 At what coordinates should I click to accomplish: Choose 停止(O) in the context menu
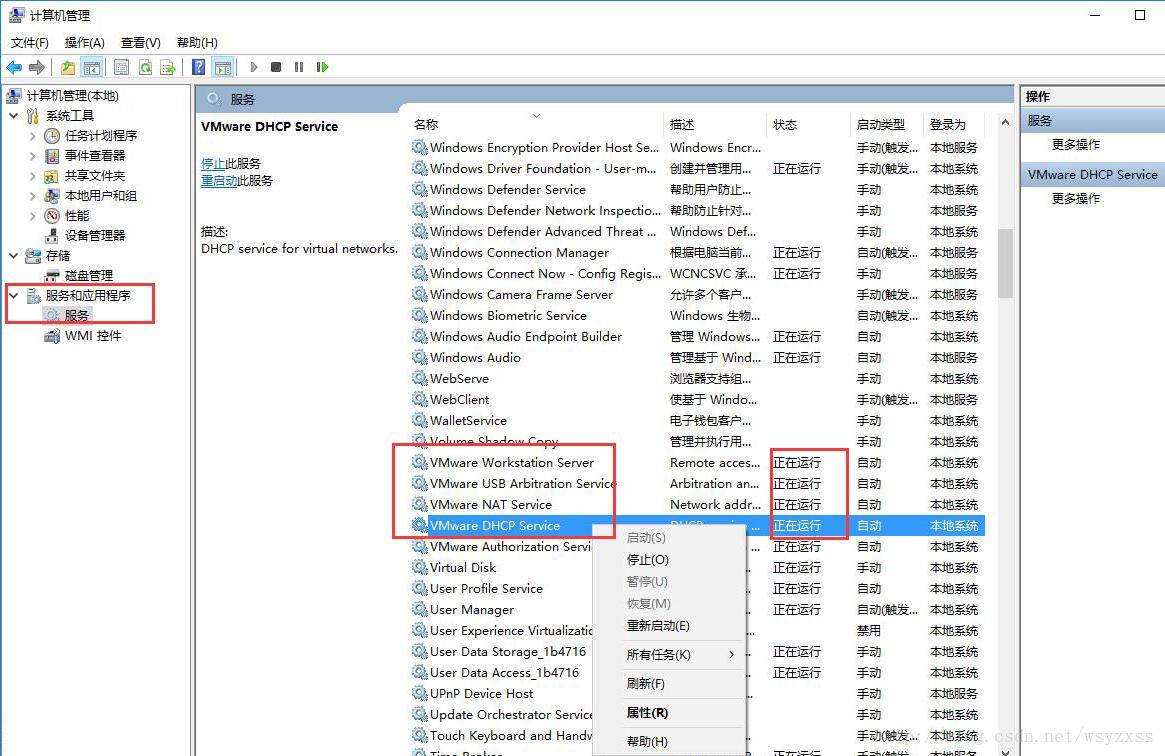click(x=669, y=560)
